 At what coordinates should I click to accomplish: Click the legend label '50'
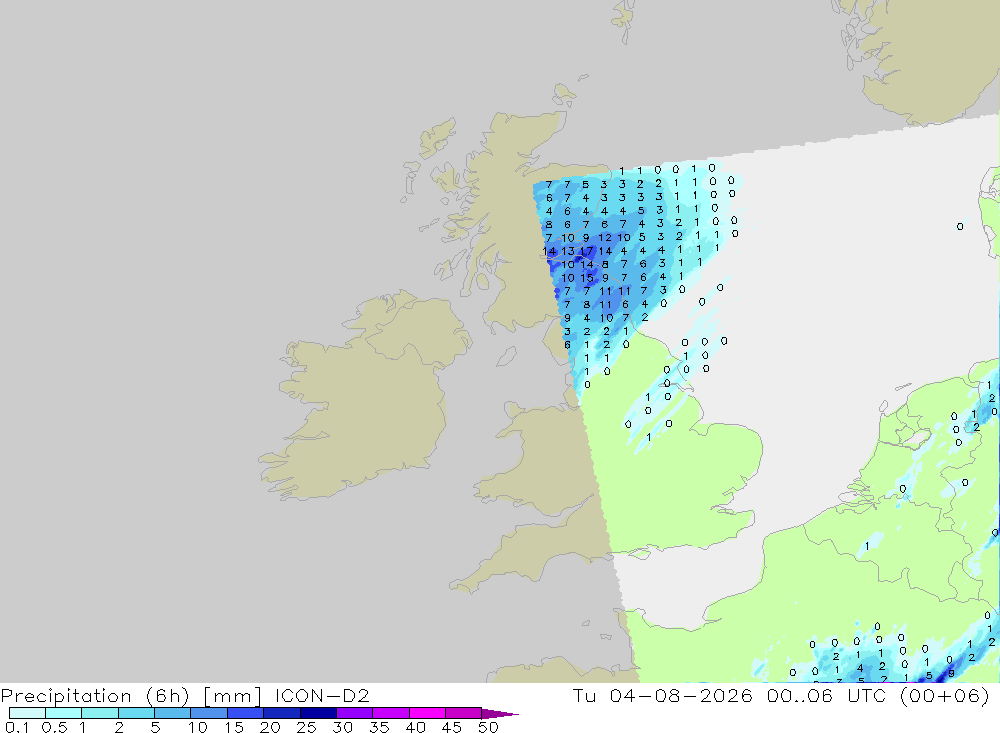coord(488,727)
